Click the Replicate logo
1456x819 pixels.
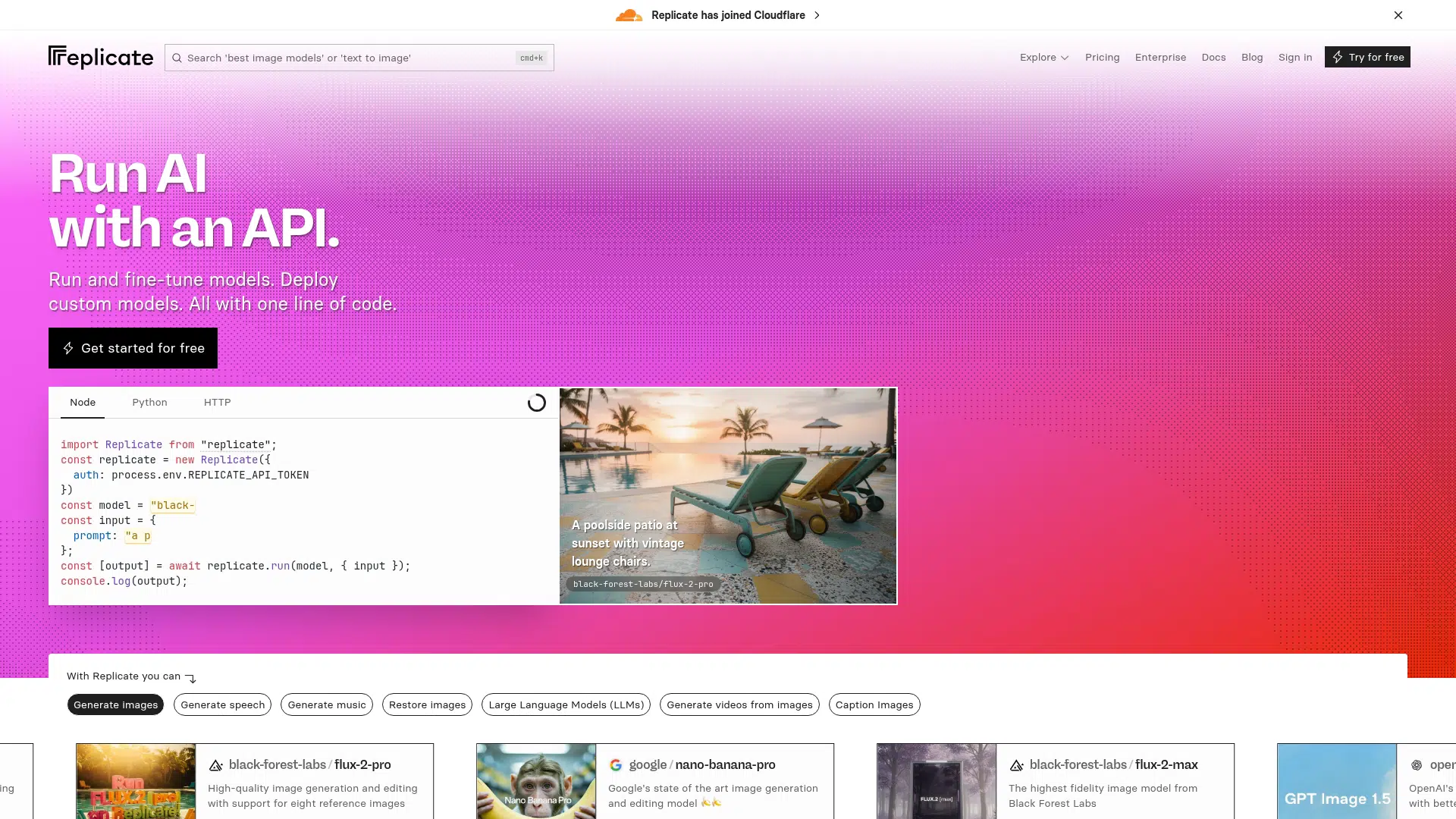pyautogui.click(x=100, y=57)
